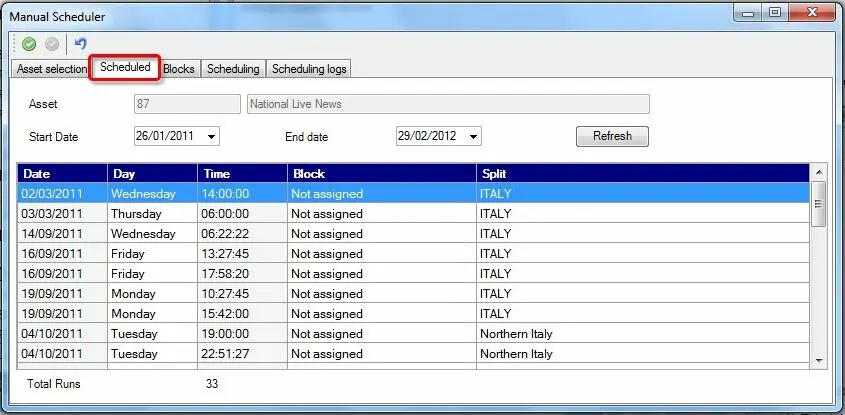Open the End date picker dropdown
This screenshot has width=845, height=415.
(x=474, y=137)
